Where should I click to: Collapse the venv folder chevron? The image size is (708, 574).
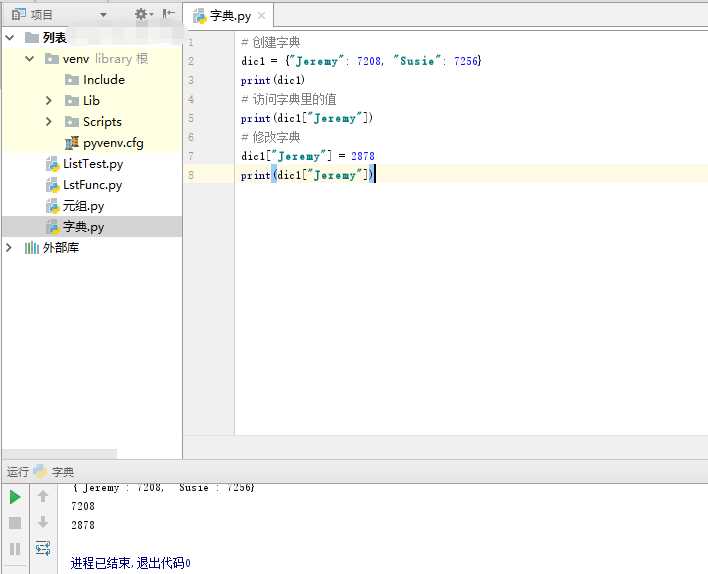(30, 58)
